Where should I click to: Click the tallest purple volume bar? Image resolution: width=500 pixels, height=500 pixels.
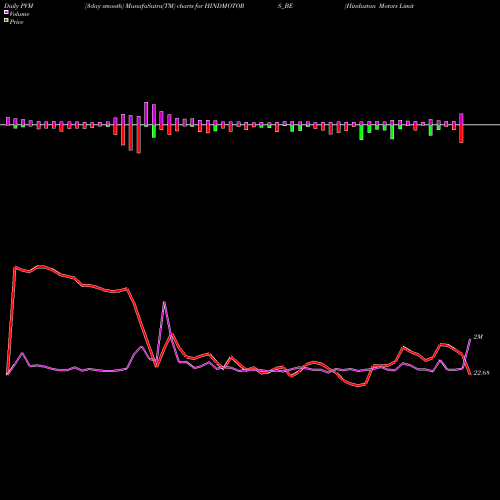point(146,114)
